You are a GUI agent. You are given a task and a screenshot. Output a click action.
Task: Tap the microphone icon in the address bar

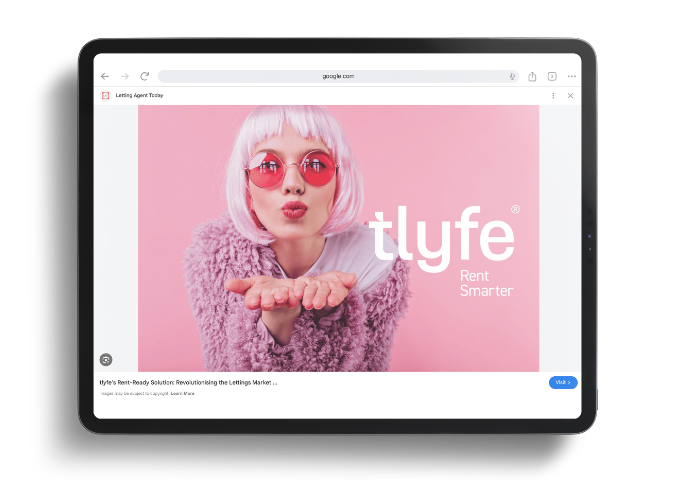tap(512, 76)
